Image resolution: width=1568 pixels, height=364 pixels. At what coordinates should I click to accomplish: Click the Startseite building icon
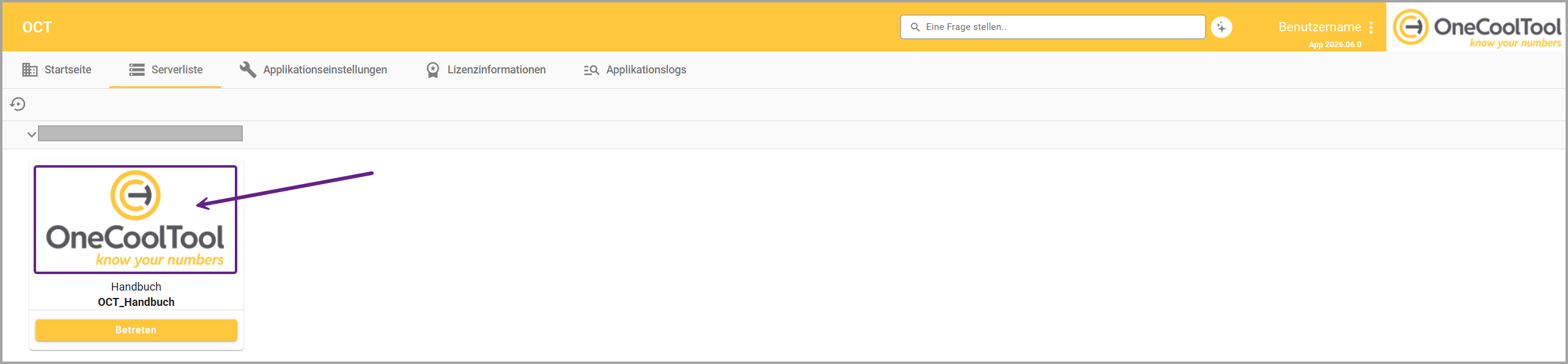click(x=29, y=70)
